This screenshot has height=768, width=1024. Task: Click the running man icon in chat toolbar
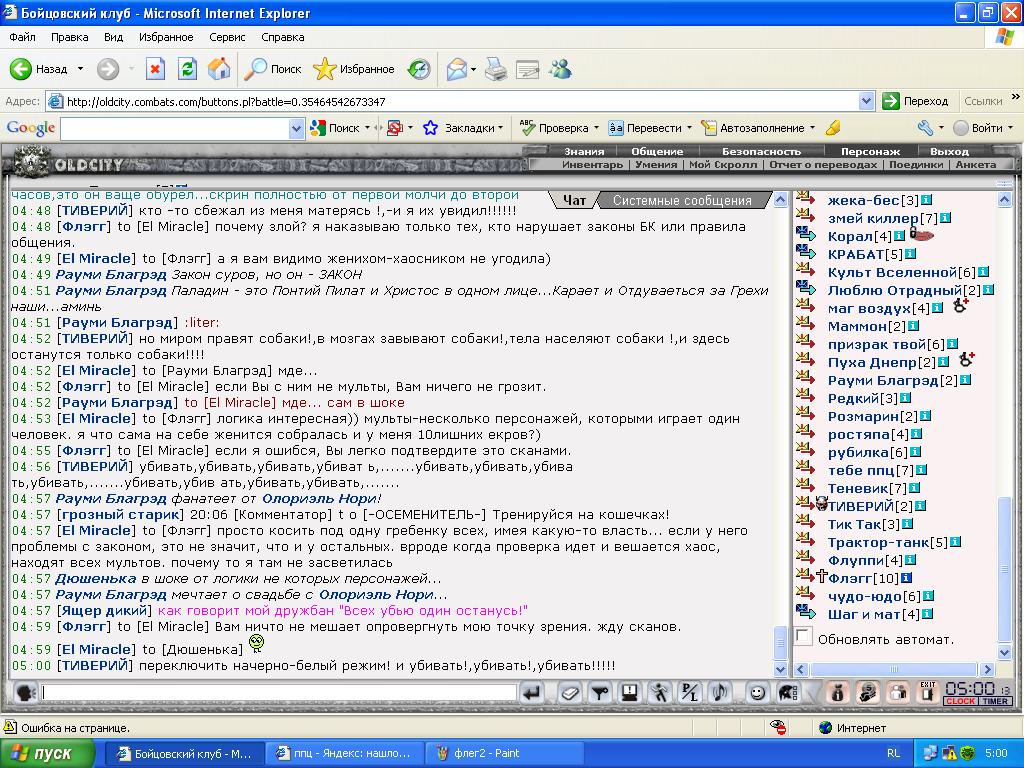tap(660, 692)
